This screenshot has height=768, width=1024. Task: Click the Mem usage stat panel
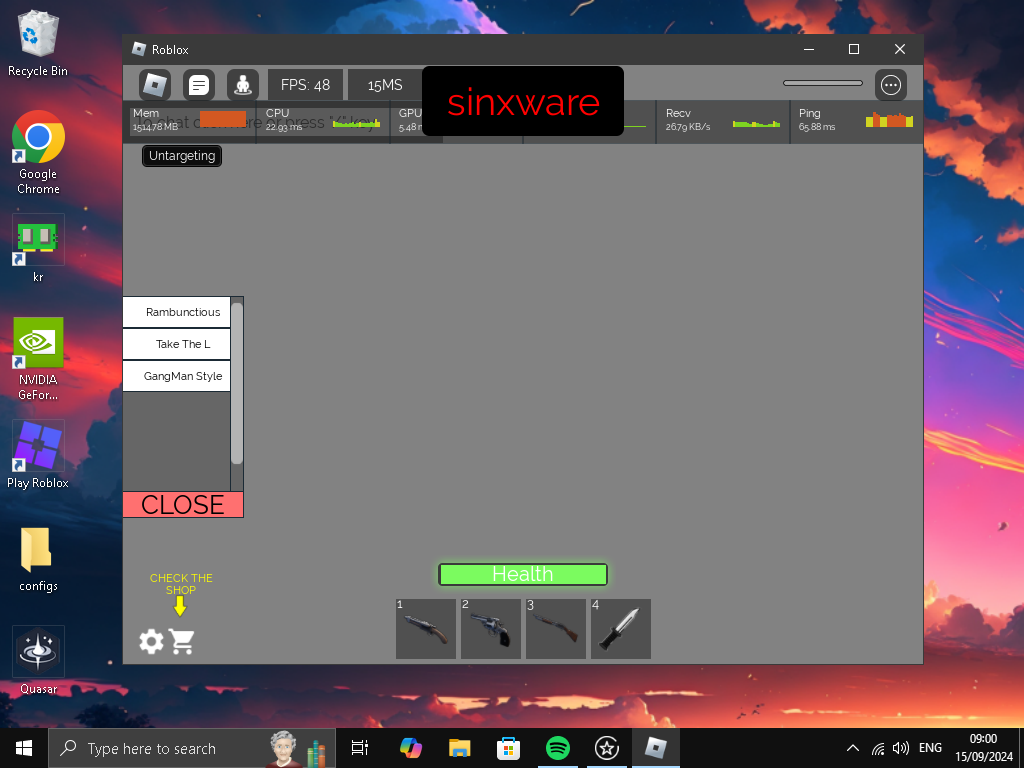point(190,122)
